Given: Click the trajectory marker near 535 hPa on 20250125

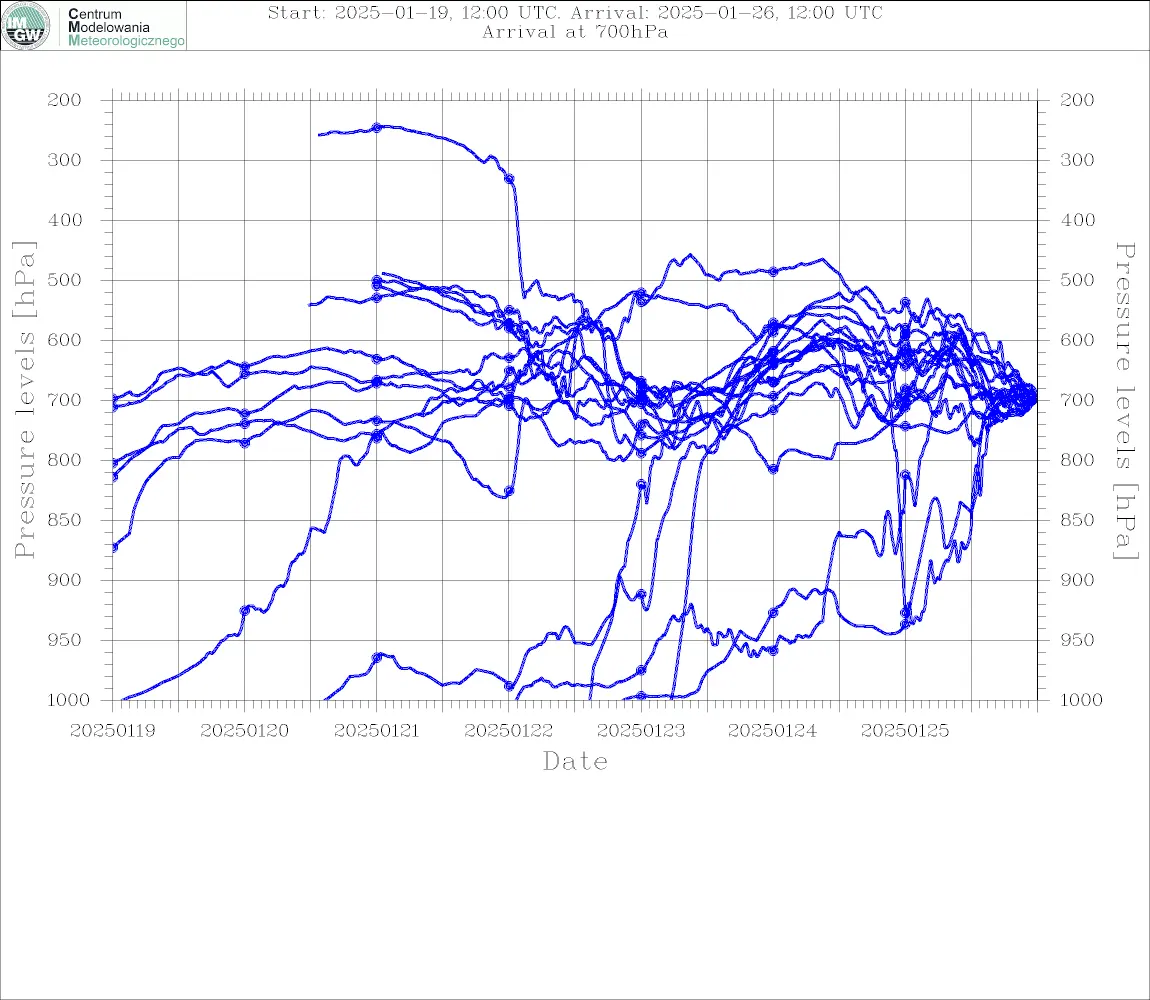Looking at the screenshot, I should 905,302.
